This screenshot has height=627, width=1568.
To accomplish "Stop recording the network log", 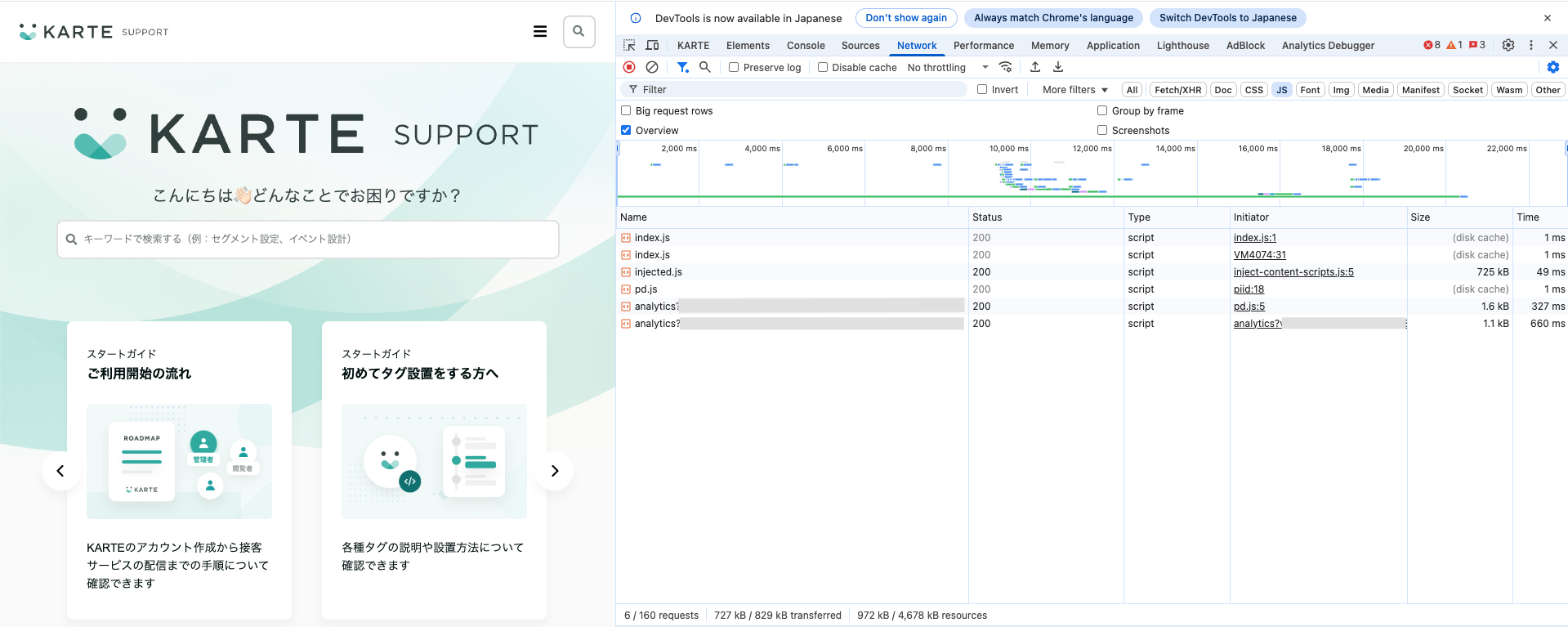I will pyautogui.click(x=629, y=67).
